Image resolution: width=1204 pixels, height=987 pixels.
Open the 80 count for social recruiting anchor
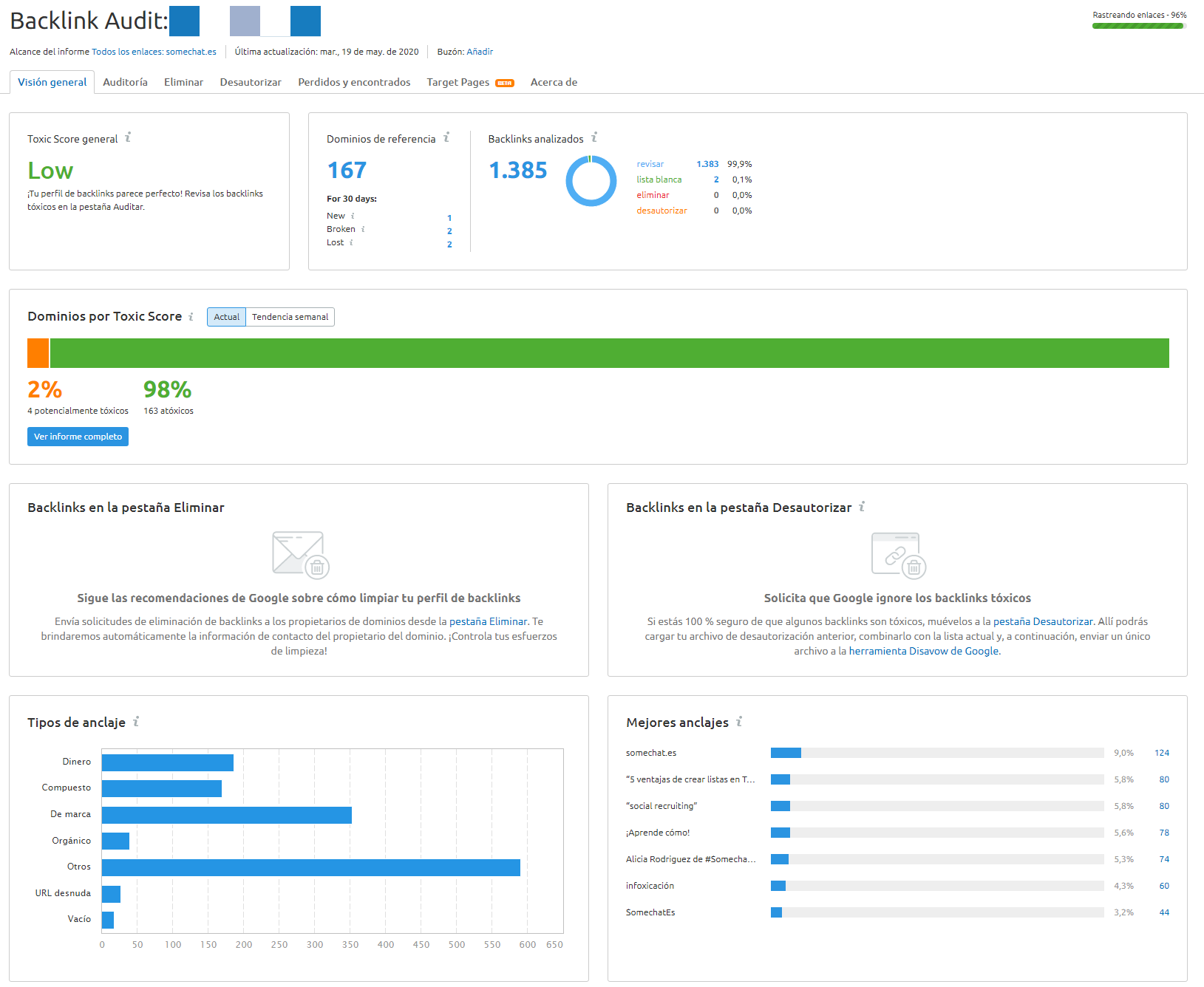tap(1164, 806)
